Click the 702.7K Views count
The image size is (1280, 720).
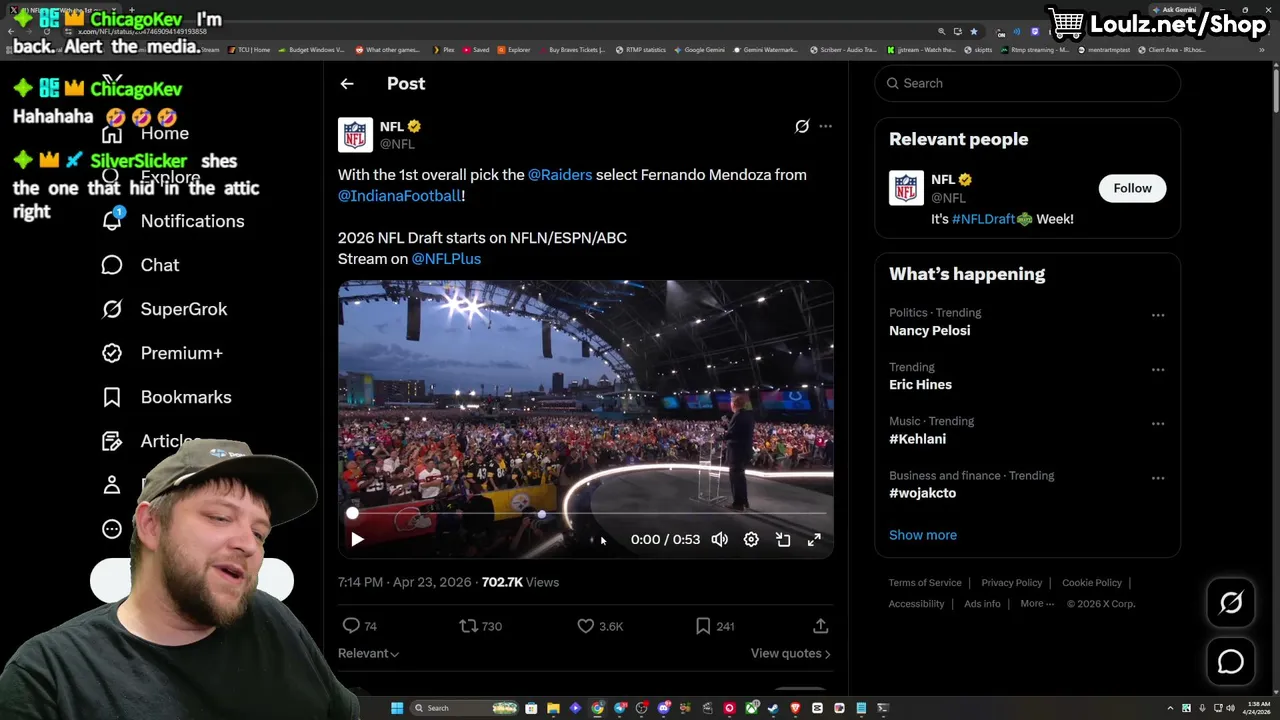pos(520,582)
